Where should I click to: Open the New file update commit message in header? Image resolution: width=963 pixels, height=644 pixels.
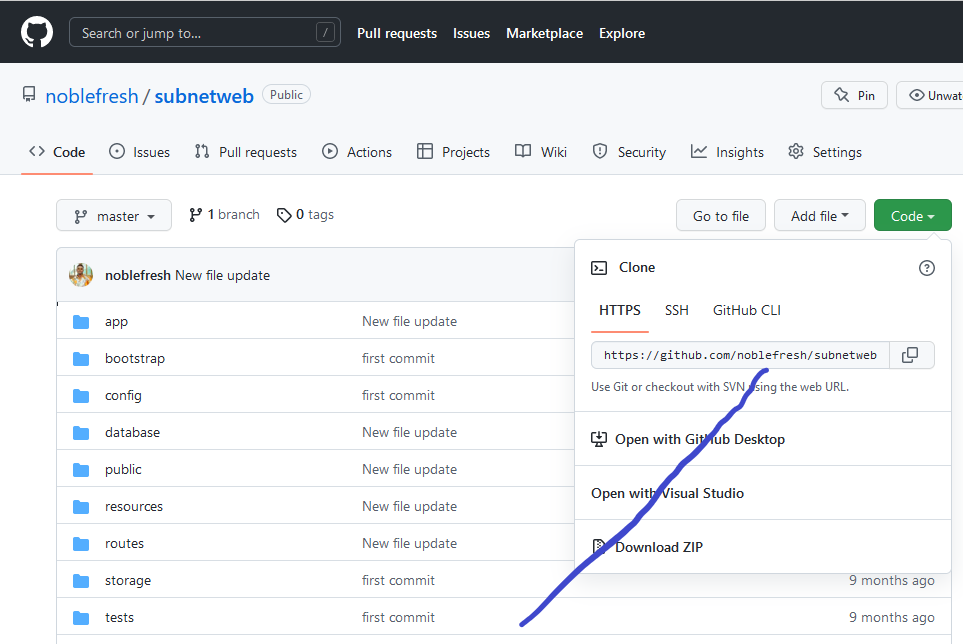[x=222, y=275]
